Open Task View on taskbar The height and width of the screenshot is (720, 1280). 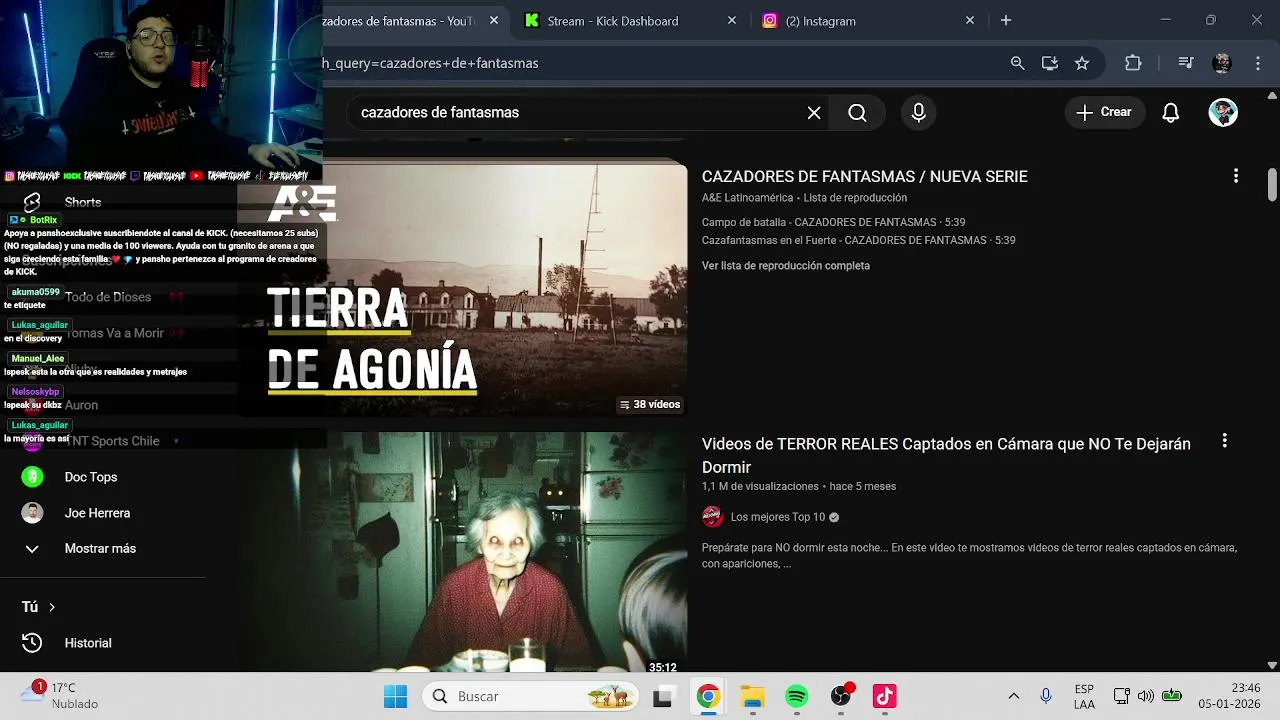[x=663, y=696]
